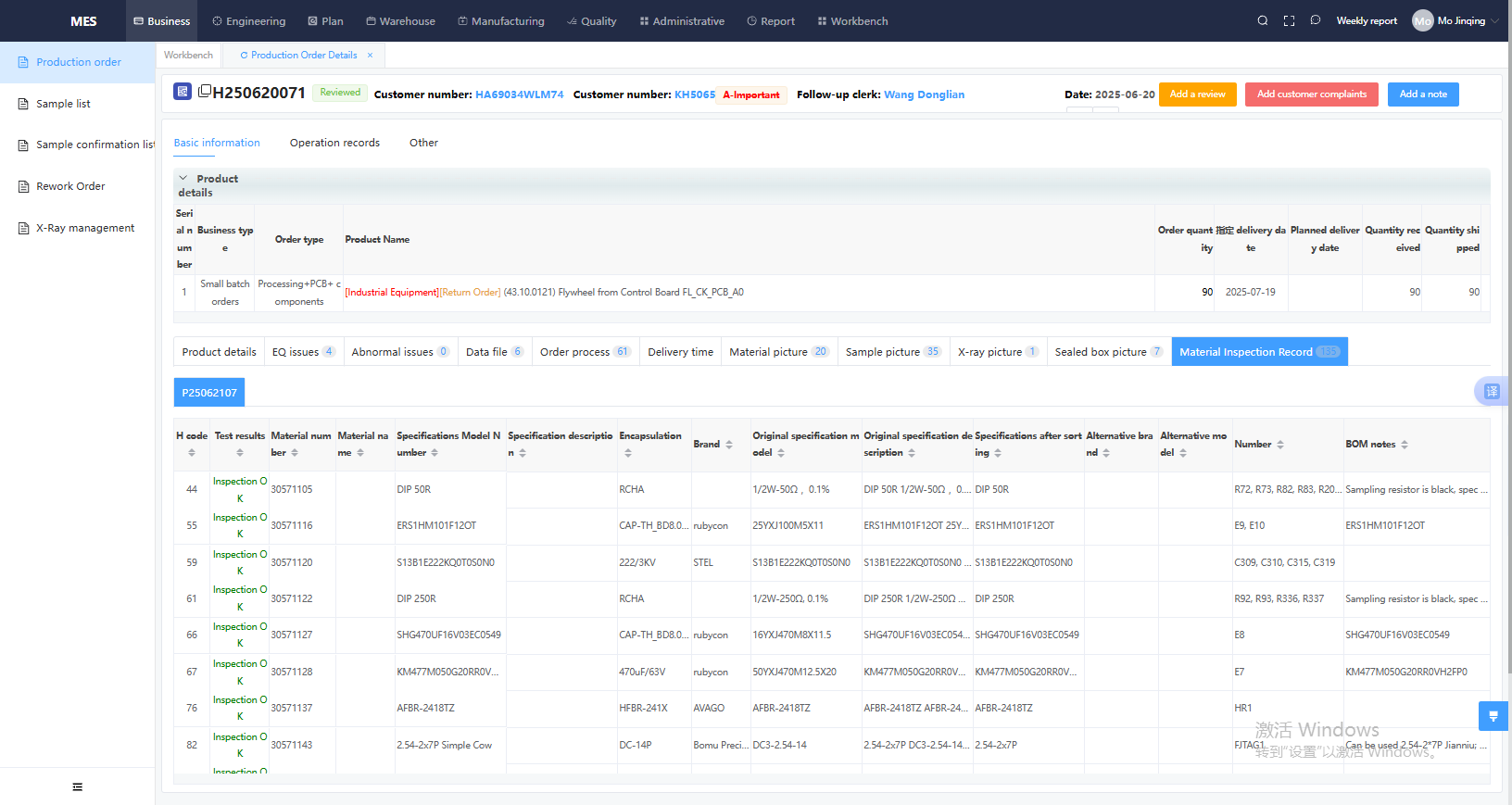Switch to Operation records tab
Screen dimensions: 1512x805
(x=334, y=143)
